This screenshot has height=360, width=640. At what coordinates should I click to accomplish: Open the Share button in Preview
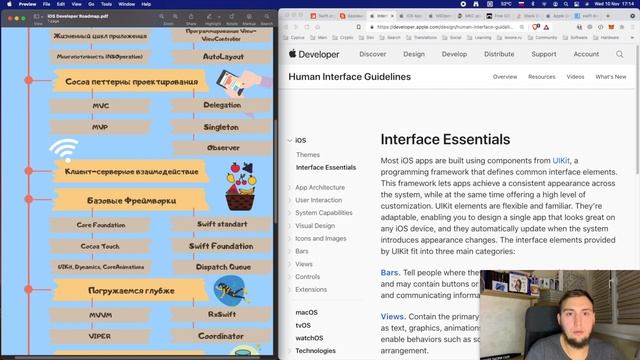191,16
